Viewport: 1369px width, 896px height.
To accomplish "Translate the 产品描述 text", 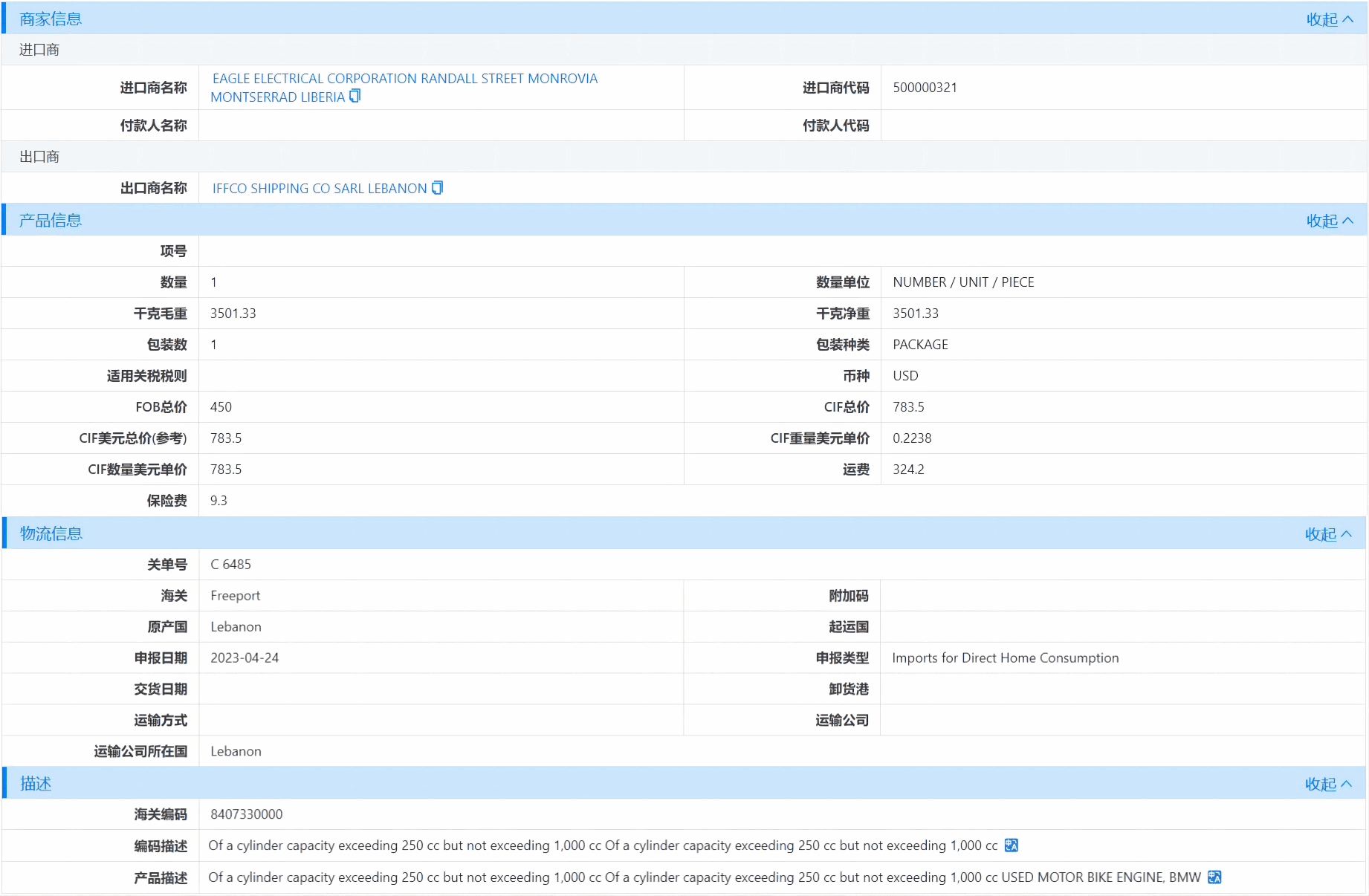I will tap(1214, 877).
